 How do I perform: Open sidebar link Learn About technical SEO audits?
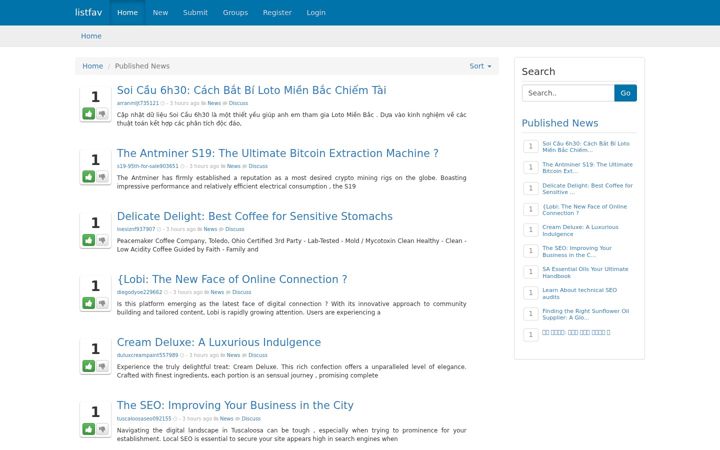click(579, 293)
